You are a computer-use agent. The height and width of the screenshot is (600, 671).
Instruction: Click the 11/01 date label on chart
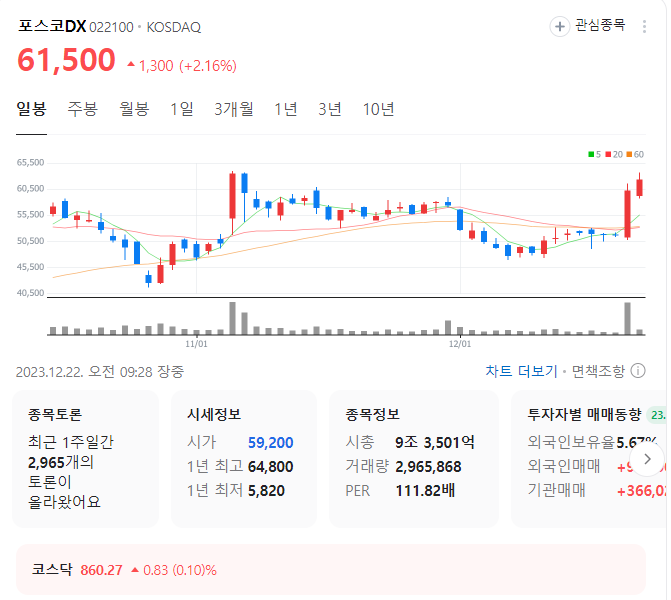(x=196, y=344)
